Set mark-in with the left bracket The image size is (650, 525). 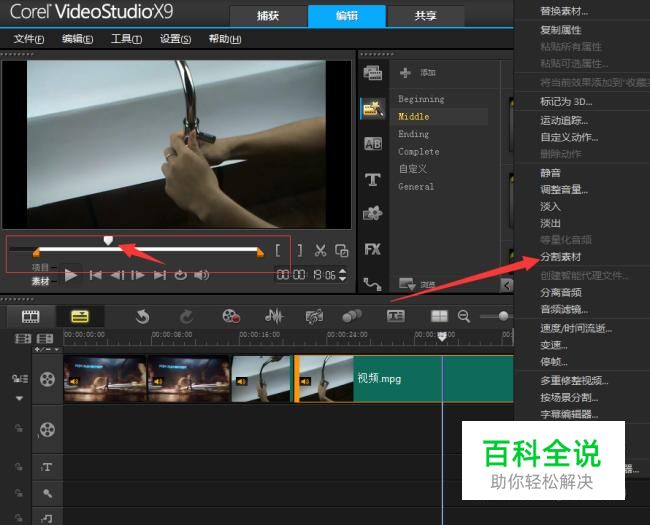277,250
